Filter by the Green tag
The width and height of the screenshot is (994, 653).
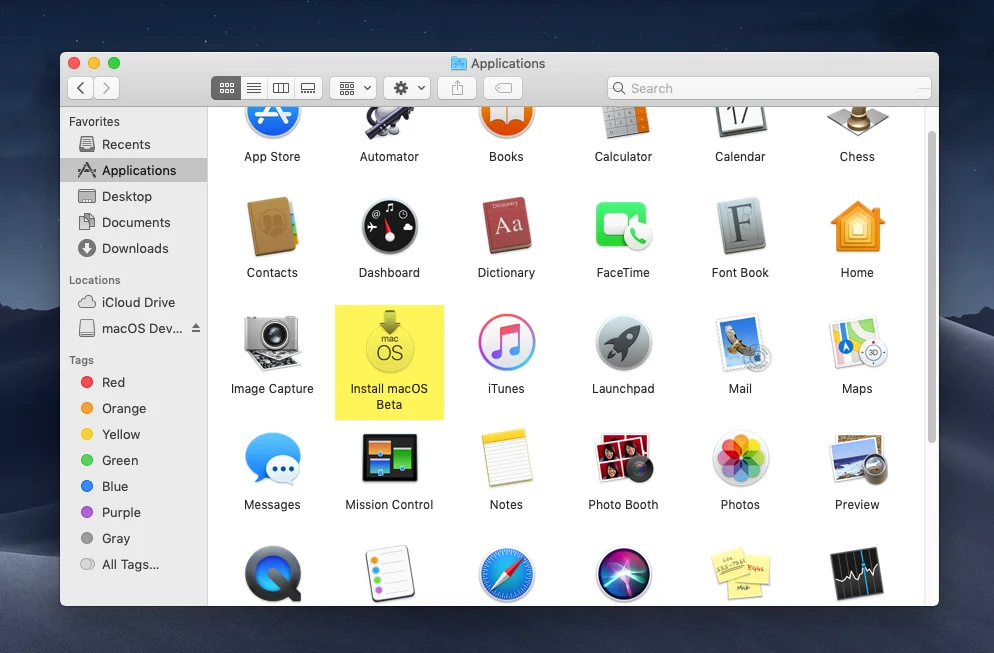(134, 460)
